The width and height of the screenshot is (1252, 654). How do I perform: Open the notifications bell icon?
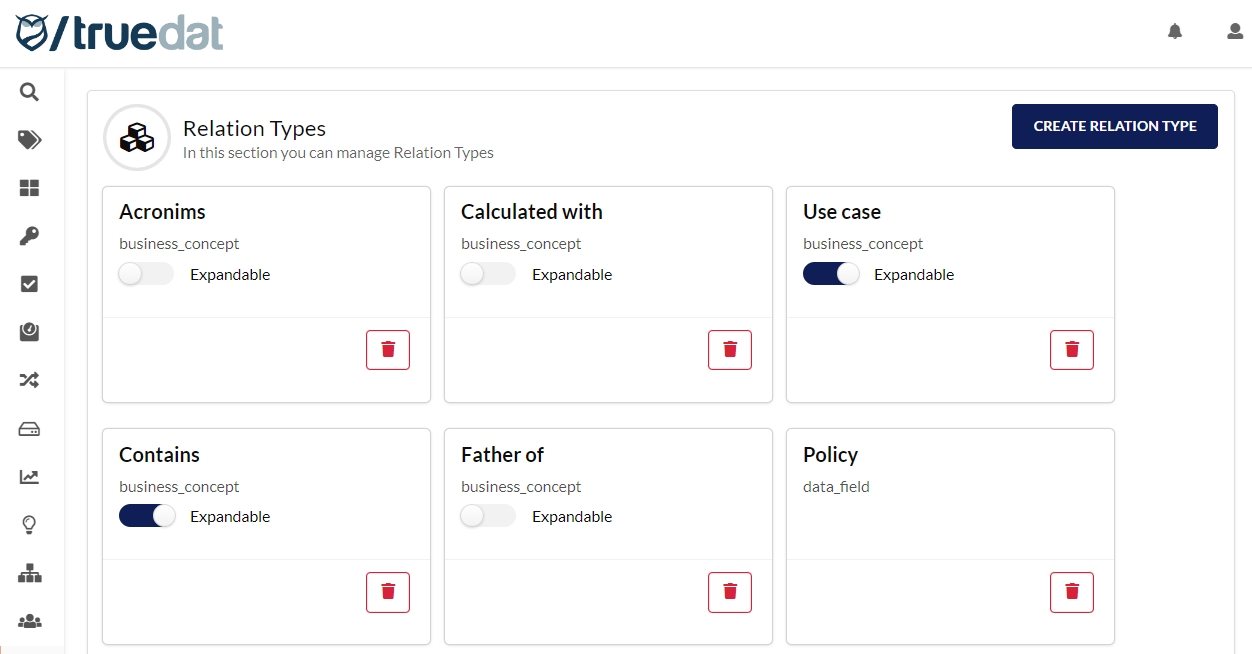tap(1175, 32)
